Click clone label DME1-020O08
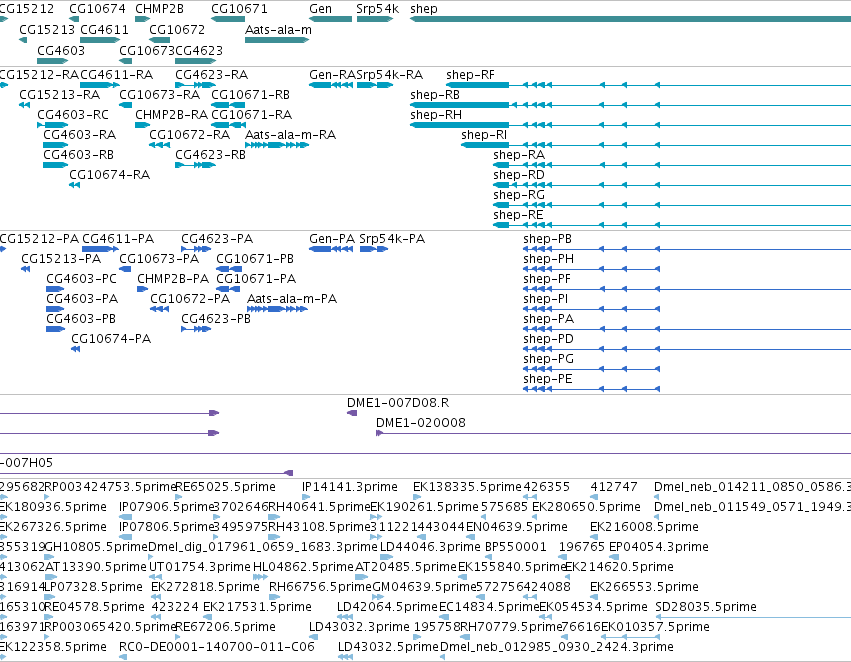The height and width of the screenshot is (662, 851). [421, 423]
